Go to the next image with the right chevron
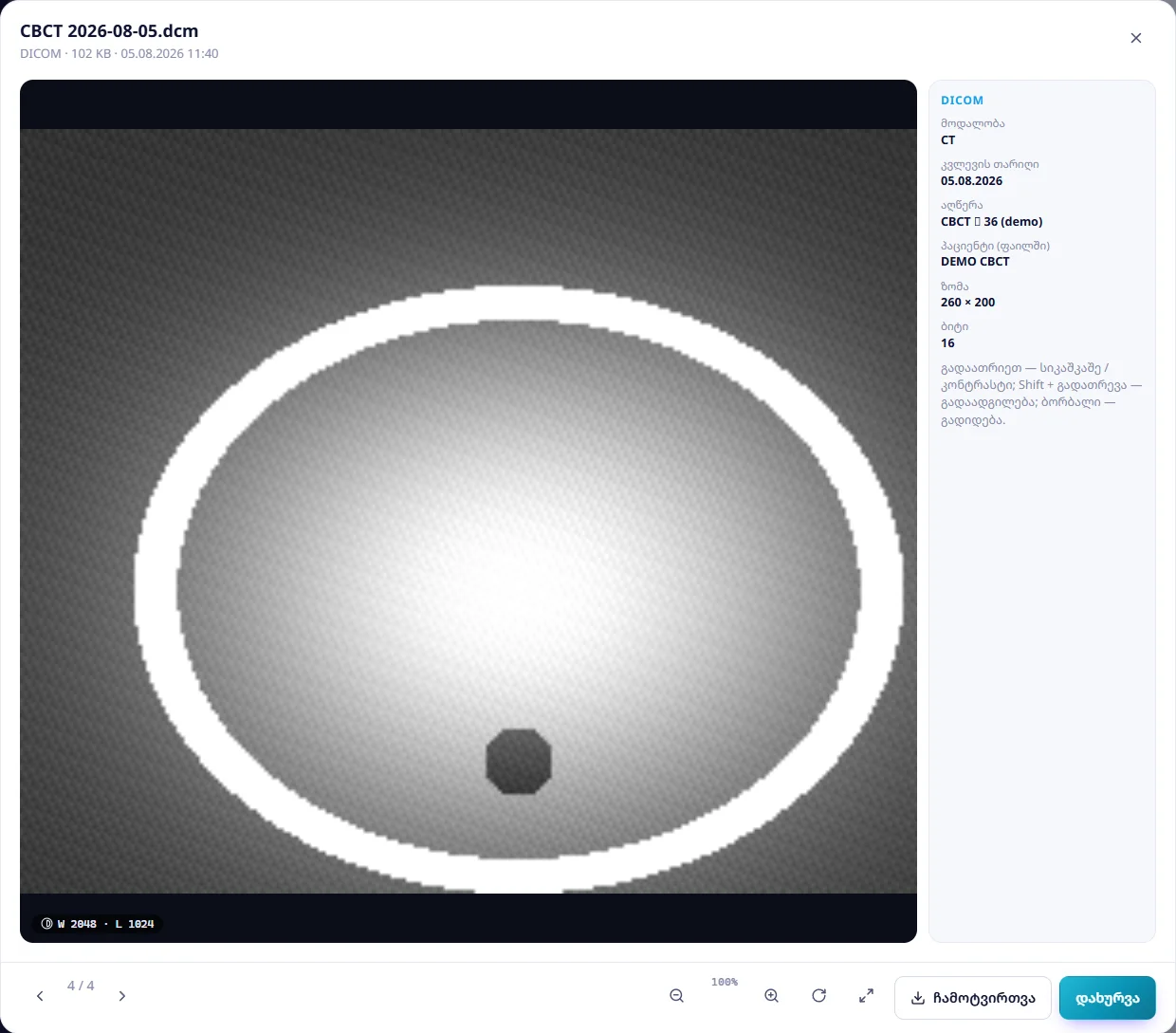This screenshot has width=1176, height=1033. (121, 996)
